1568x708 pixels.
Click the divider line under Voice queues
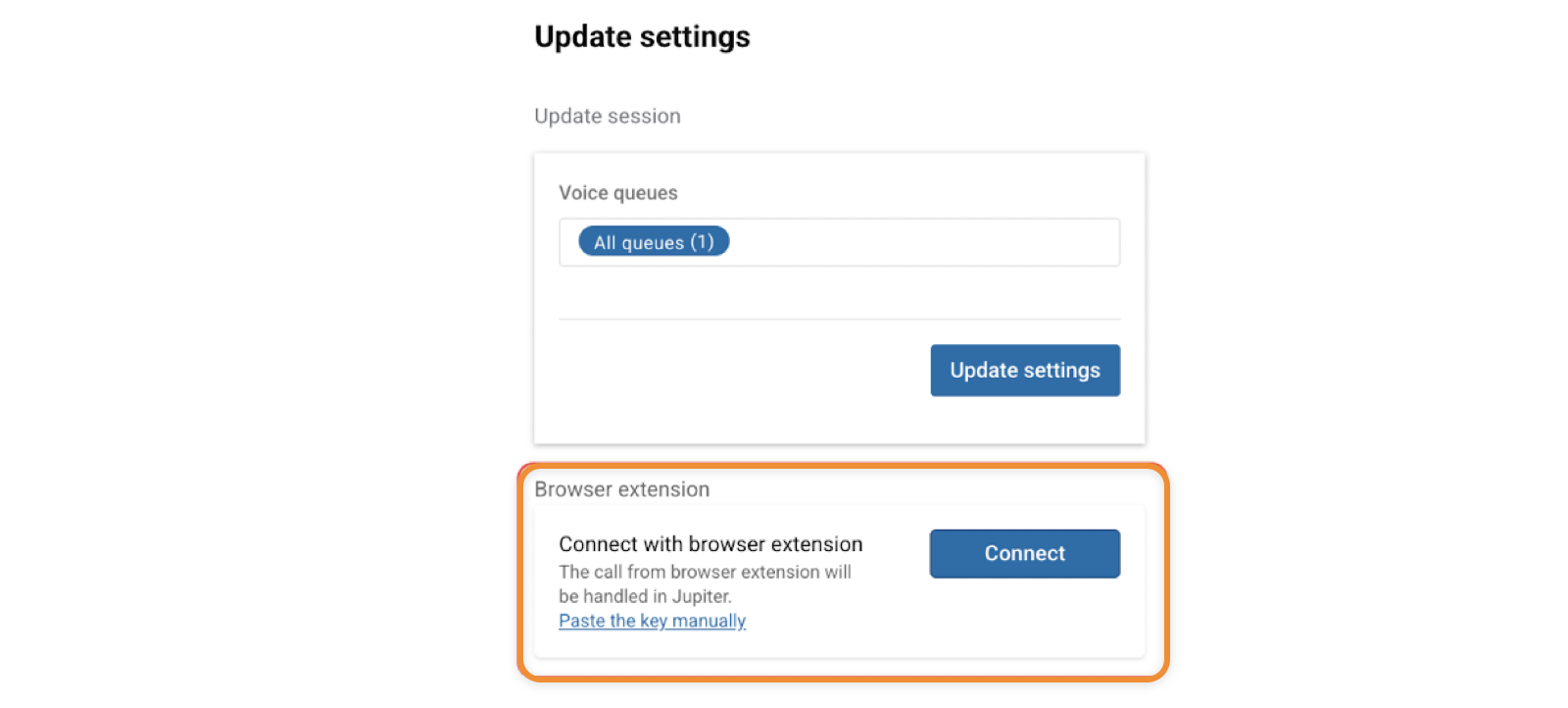coord(839,319)
